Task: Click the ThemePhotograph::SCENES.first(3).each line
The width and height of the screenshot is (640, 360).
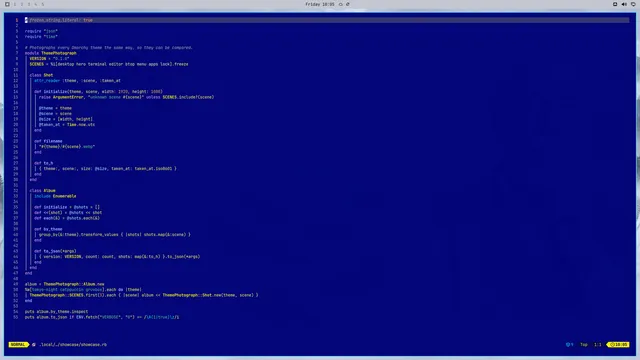Action: [x=144, y=295]
